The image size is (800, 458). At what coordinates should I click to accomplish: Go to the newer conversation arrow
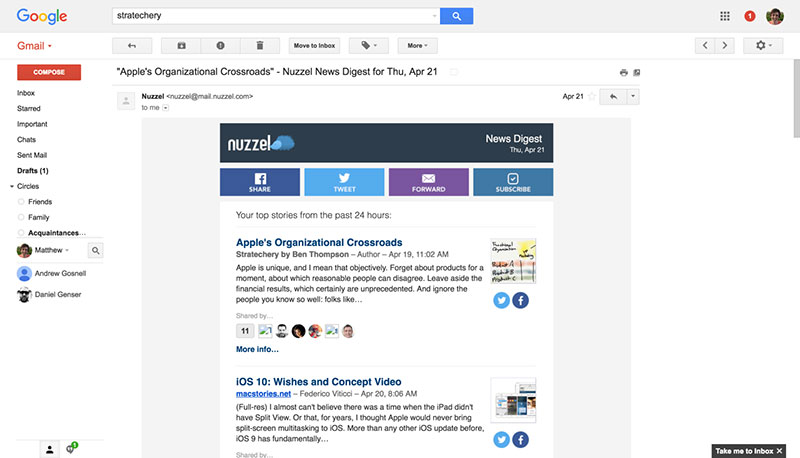(705, 45)
